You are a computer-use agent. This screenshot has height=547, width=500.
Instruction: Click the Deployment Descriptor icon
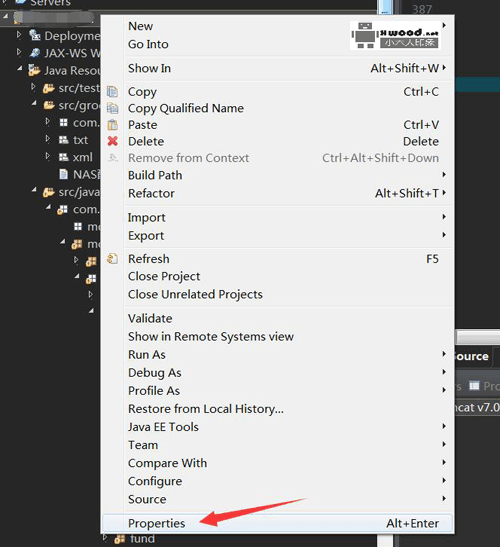click(34, 35)
